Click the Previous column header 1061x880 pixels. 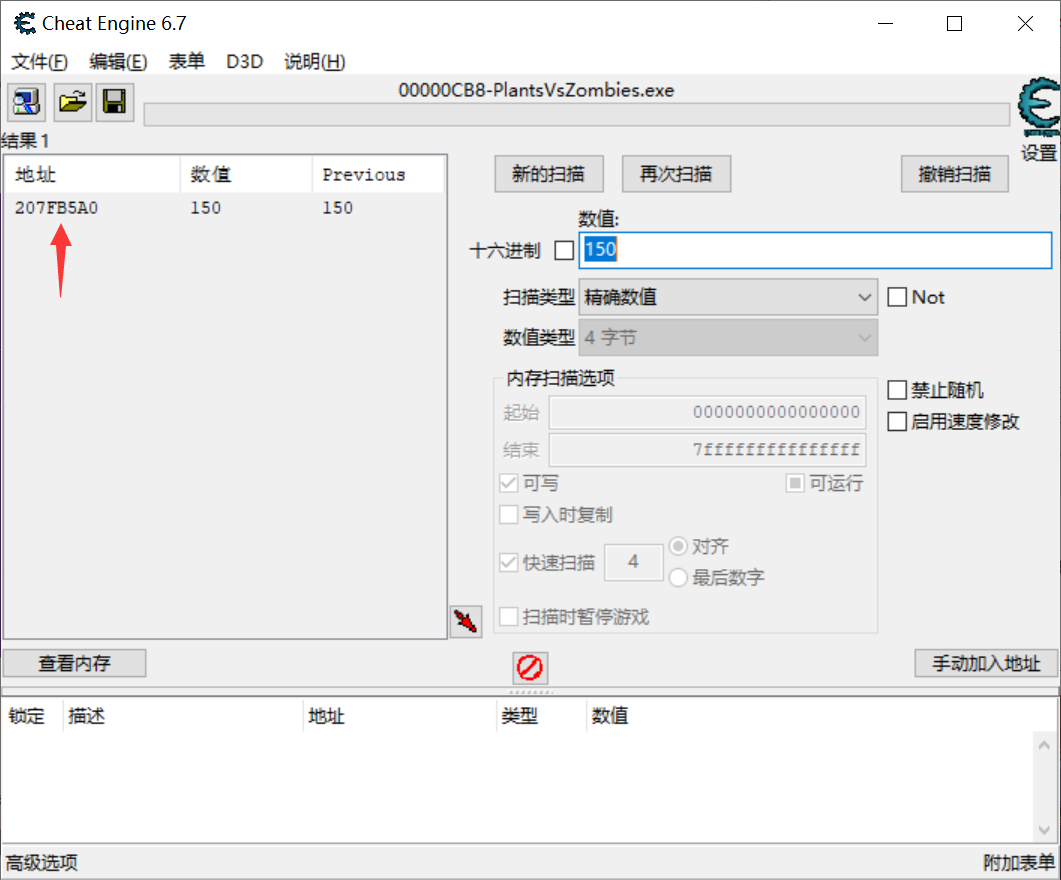coord(378,175)
